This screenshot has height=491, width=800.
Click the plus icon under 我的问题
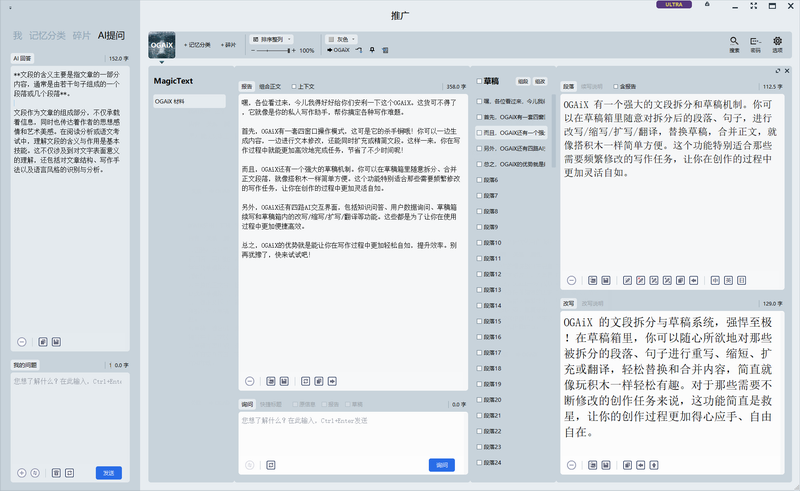[21, 472]
